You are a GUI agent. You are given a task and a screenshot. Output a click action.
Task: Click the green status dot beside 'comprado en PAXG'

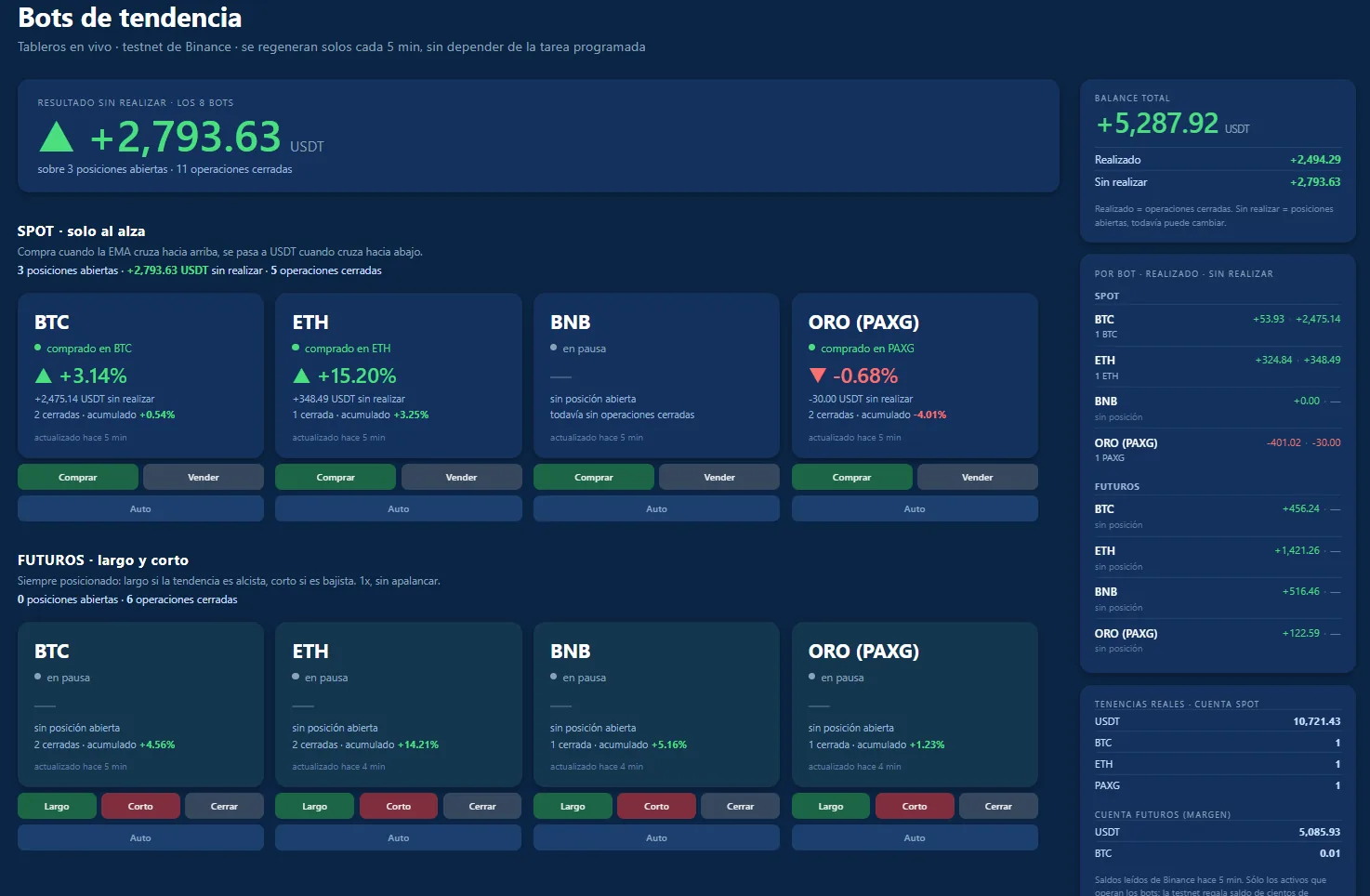click(812, 348)
